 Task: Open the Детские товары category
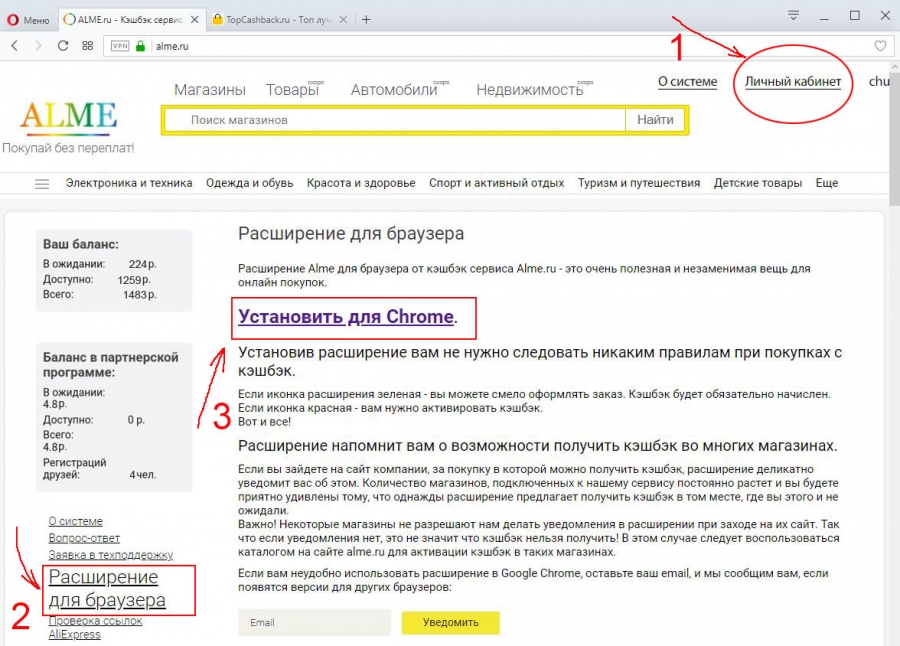click(x=758, y=183)
